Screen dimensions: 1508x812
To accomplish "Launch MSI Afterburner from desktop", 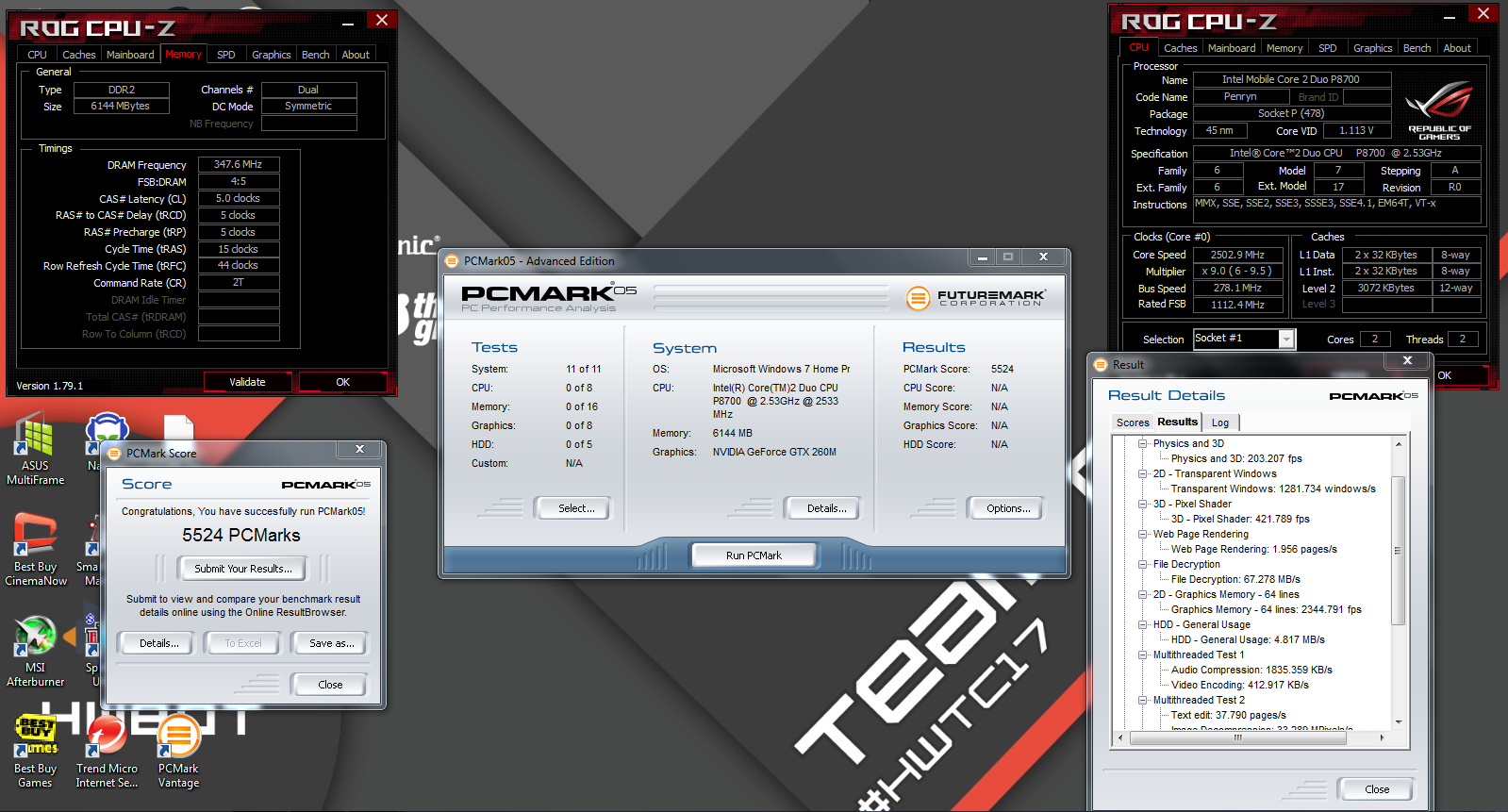I will (36, 651).
